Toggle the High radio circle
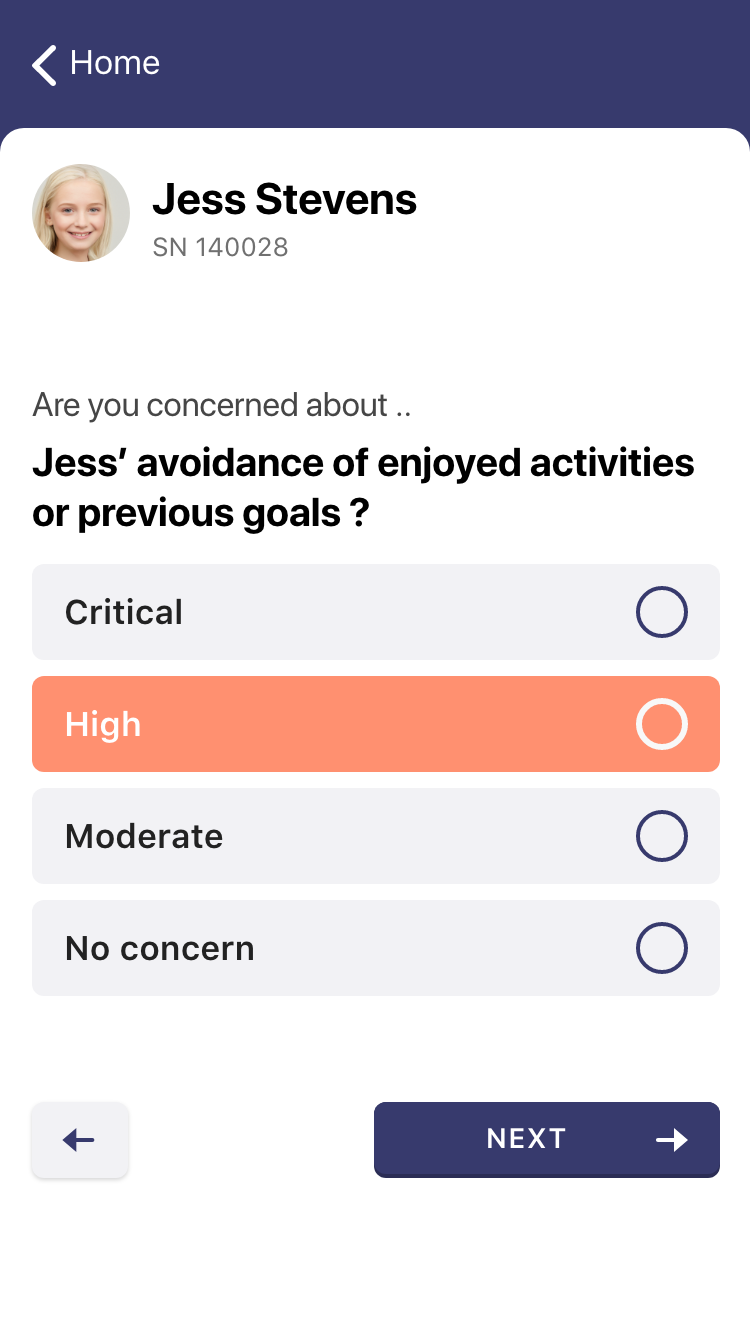The width and height of the screenshot is (750, 1334). pyautogui.click(x=661, y=724)
